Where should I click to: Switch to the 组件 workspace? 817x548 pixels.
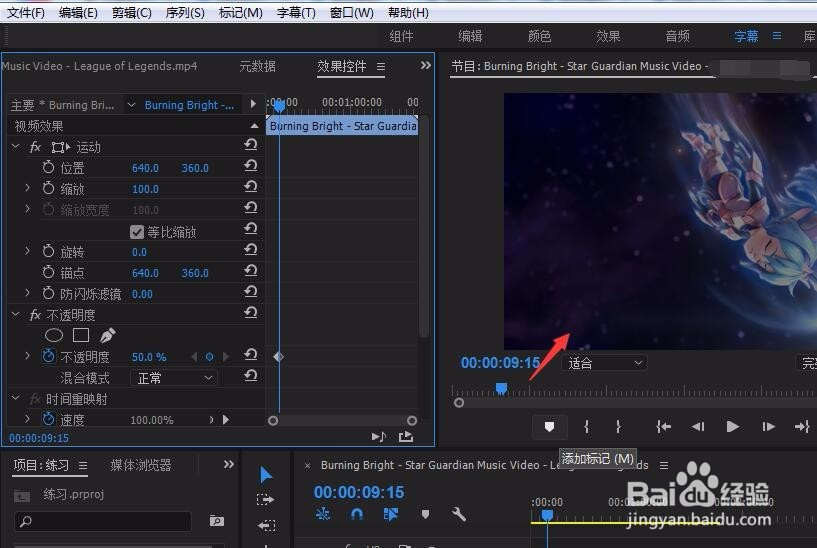401,36
